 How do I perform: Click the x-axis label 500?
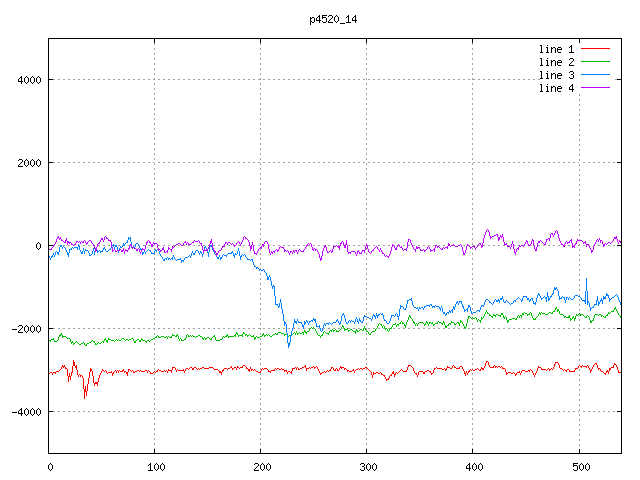(x=581, y=467)
